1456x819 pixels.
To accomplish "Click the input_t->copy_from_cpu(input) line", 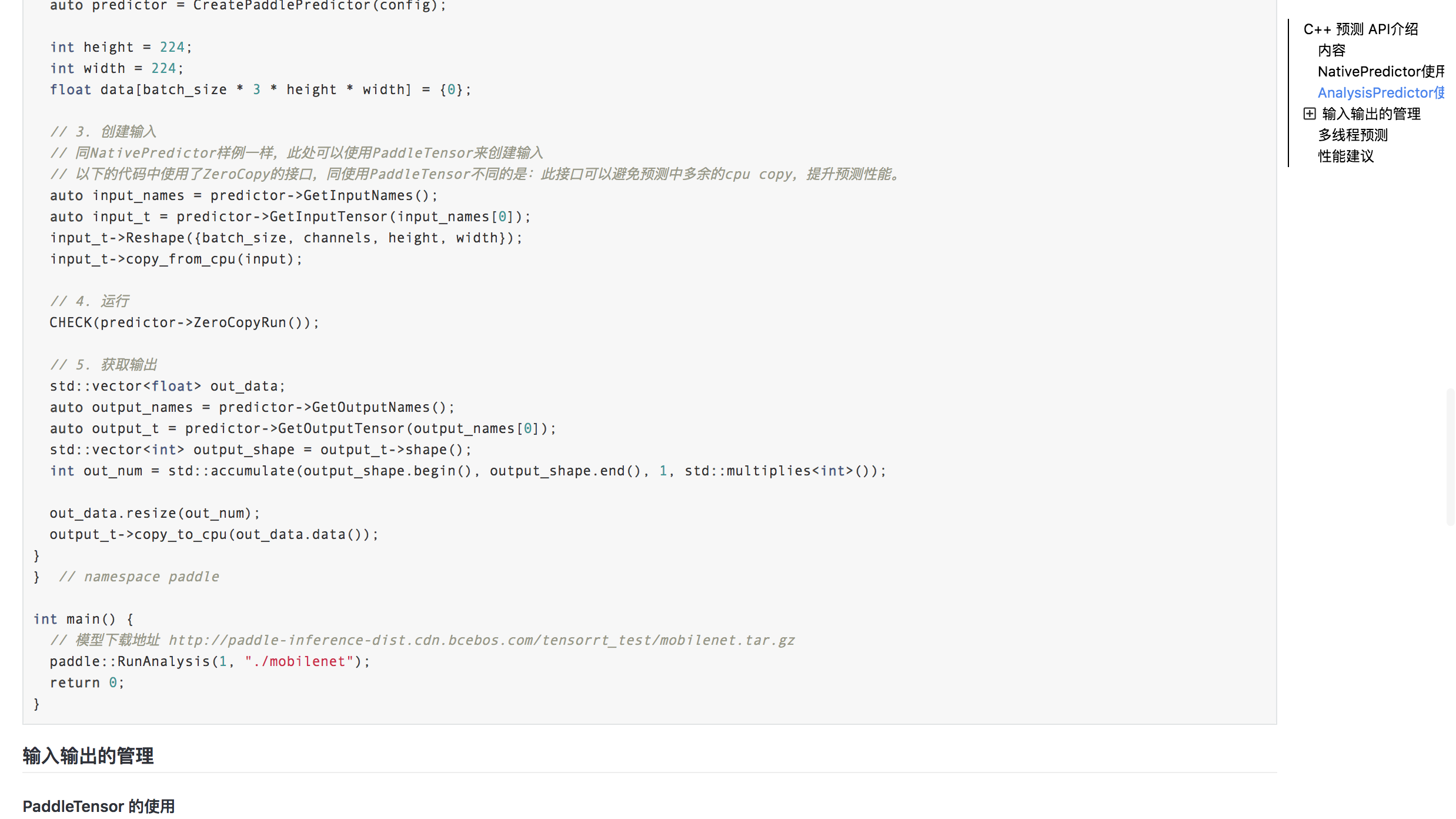I will pyautogui.click(x=176, y=259).
